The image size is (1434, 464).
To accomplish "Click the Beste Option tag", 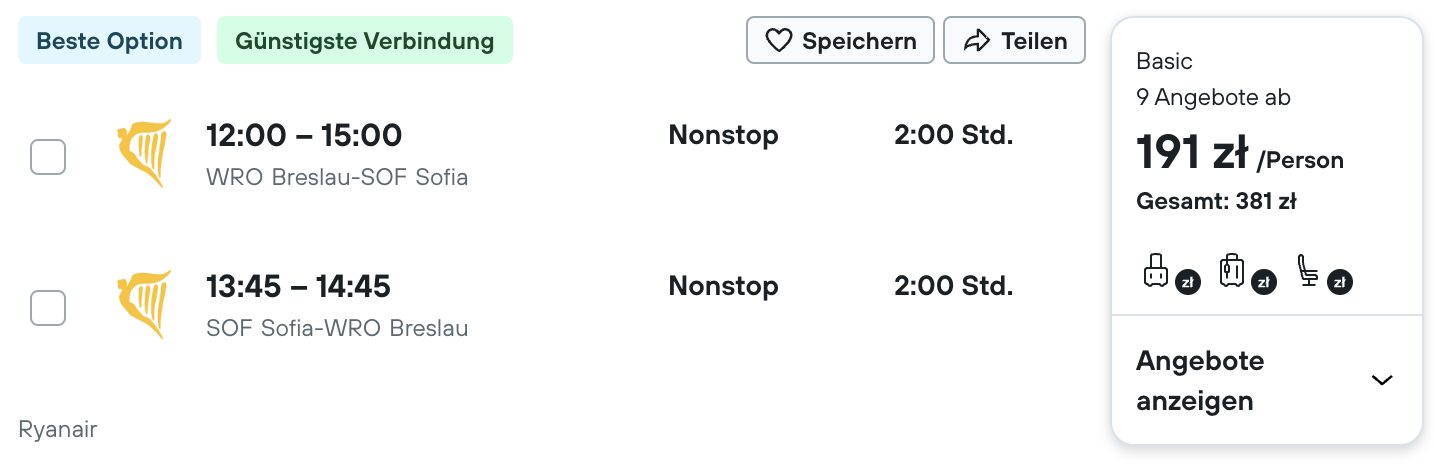I will (110, 41).
